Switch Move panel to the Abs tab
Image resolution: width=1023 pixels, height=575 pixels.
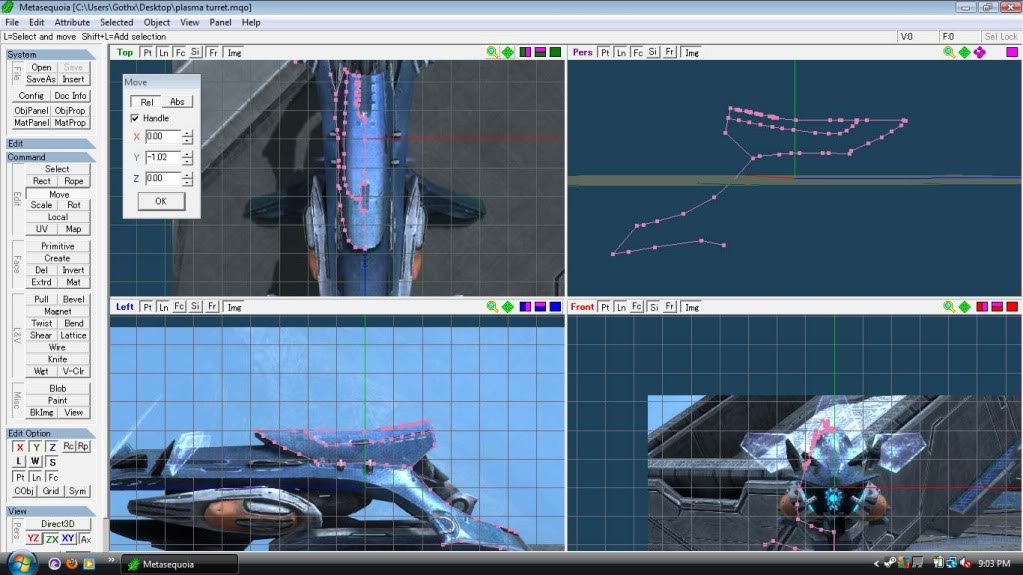pyautogui.click(x=177, y=102)
